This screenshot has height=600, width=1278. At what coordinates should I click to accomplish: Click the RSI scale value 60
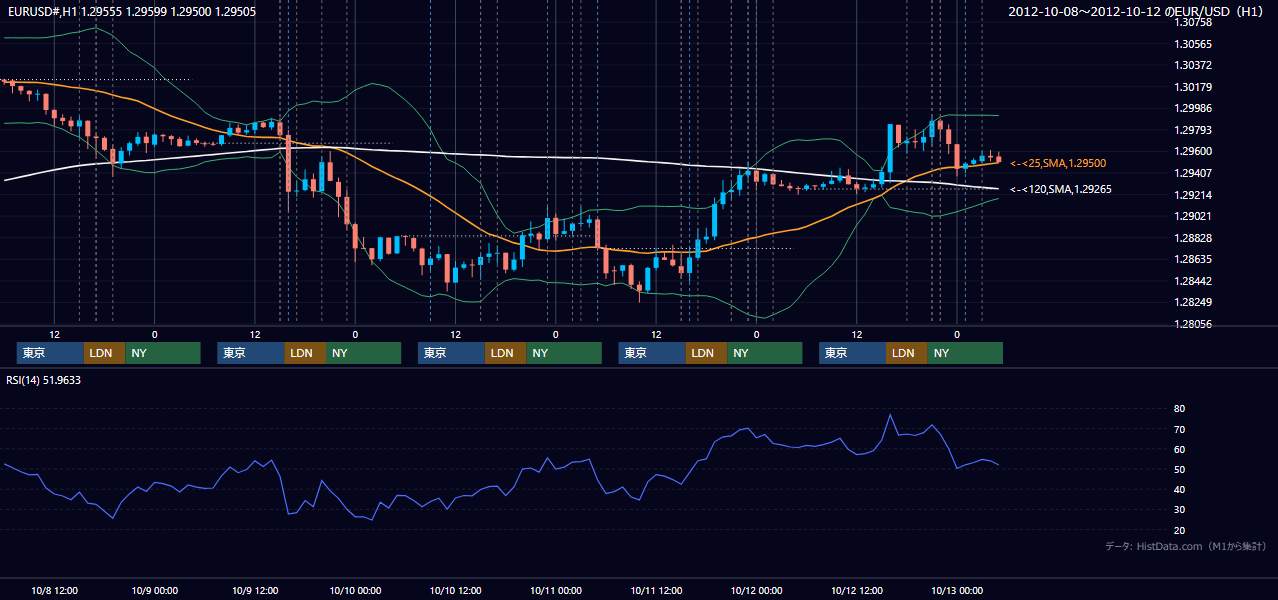[1179, 449]
